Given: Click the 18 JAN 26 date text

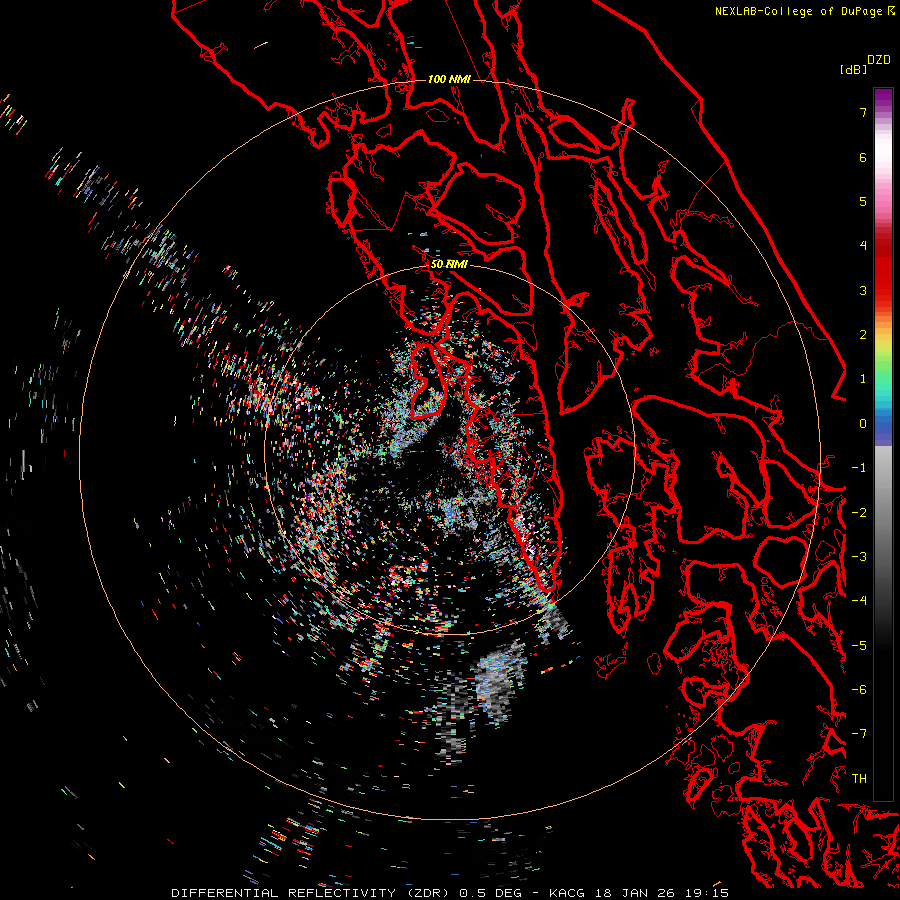Looking at the screenshot, I should pos(634,893).
